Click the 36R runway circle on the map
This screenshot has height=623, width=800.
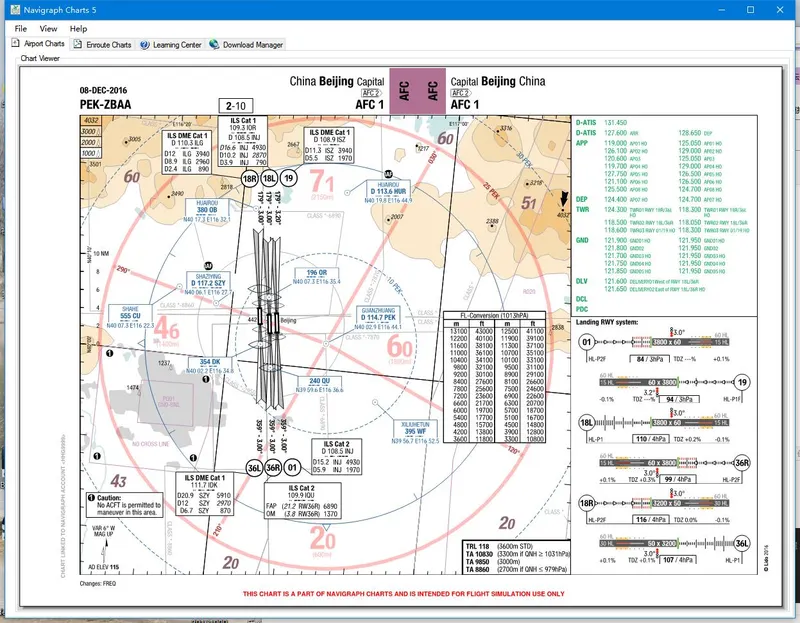coord(273,467)
